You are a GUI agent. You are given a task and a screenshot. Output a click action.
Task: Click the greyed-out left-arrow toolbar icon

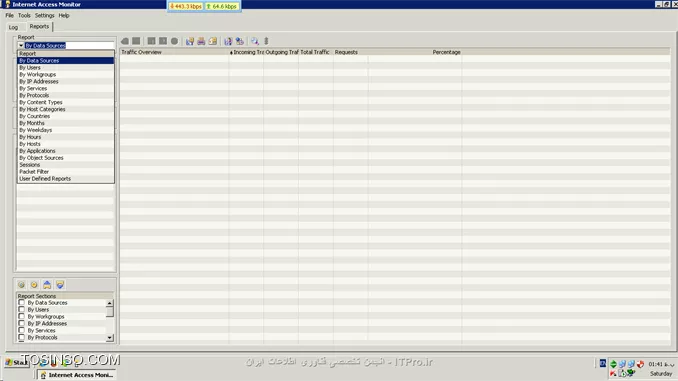click(x=125, y=41)
